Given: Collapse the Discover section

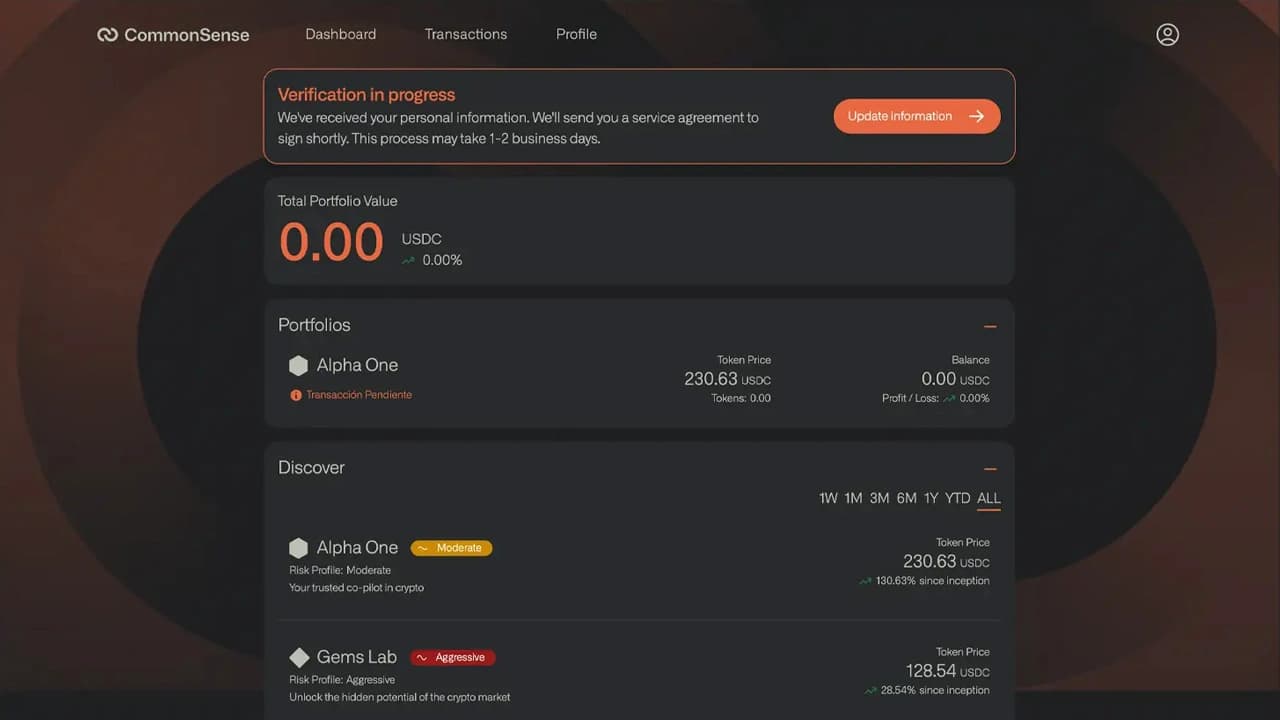Looking at the screenshot, I should point(990,469).
